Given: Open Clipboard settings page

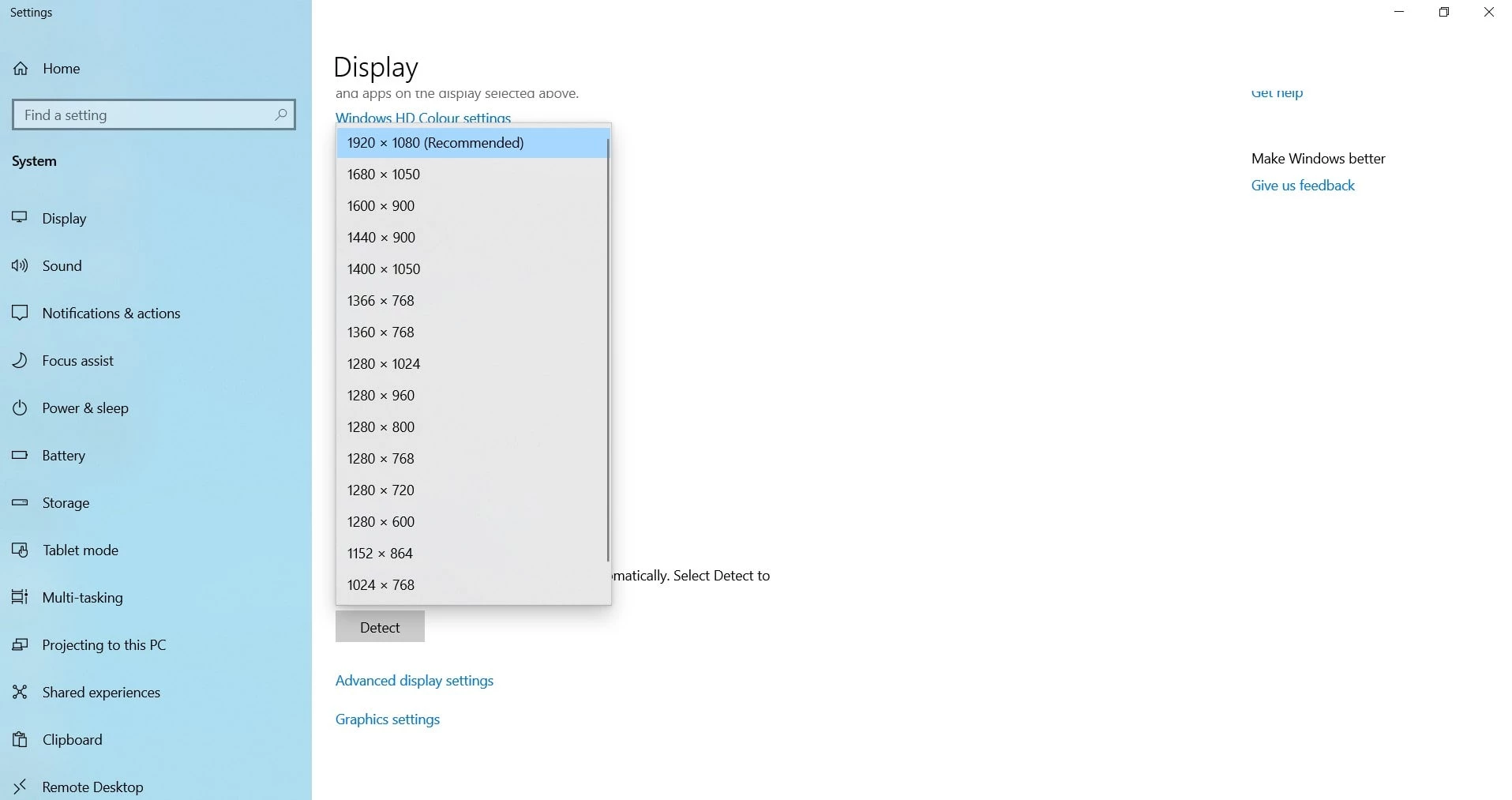Looking at the screenshot, I should click(x=156, y=739).
